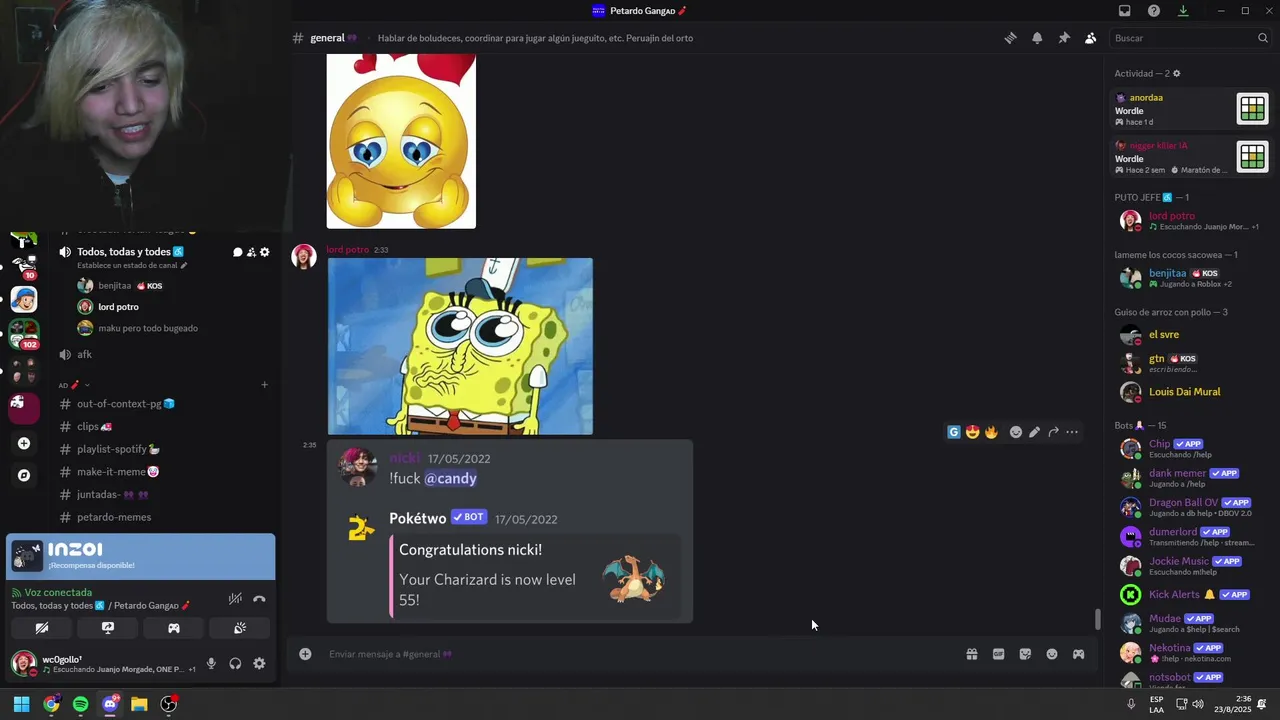Toggle microphone mute in user panel

(x=211, y=663)
